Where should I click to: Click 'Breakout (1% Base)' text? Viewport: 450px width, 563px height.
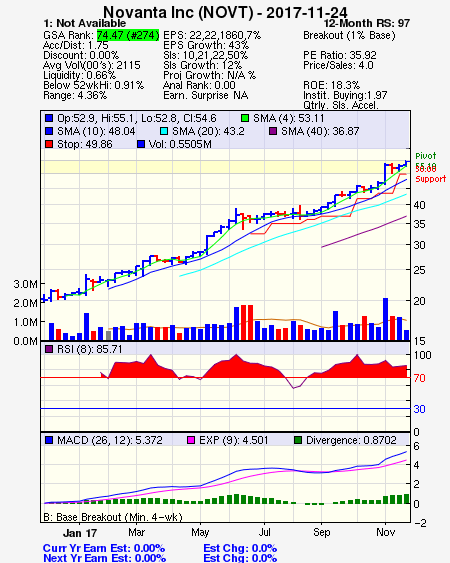tap(349, 35)
